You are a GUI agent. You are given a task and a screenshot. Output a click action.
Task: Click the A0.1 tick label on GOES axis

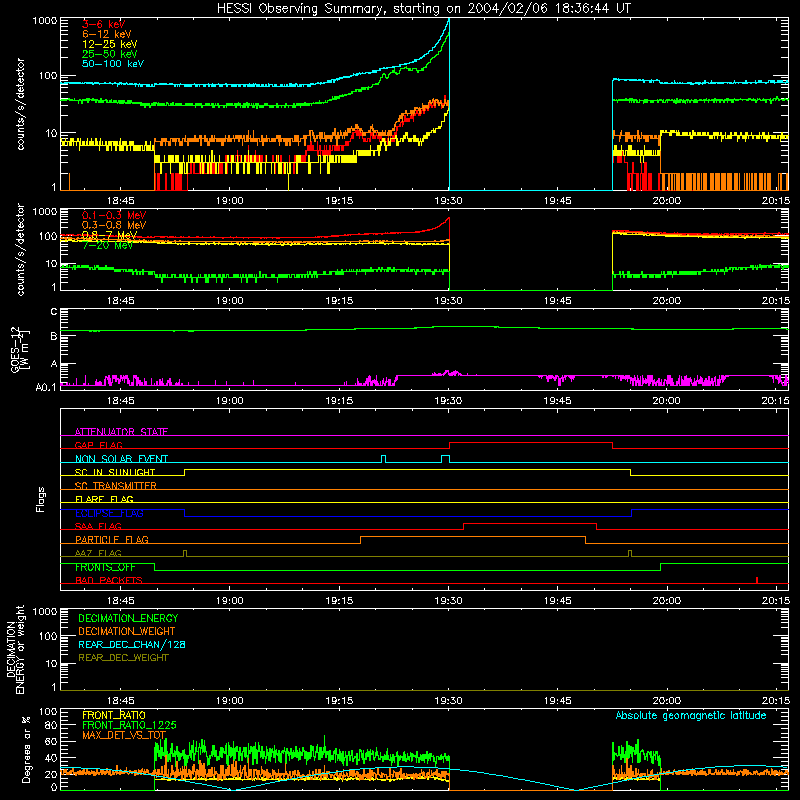tap(46, 387)
